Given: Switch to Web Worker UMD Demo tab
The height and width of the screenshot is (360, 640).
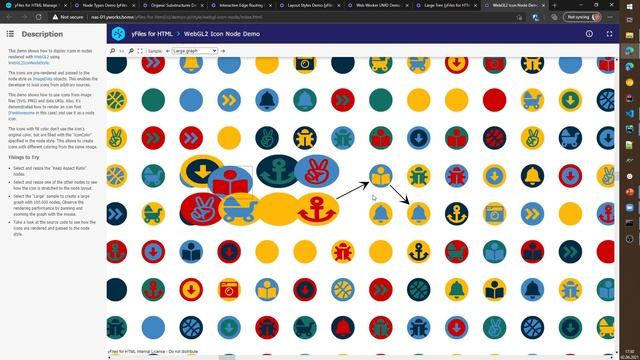Looking at the screenshot, I should tap(378, 6).
